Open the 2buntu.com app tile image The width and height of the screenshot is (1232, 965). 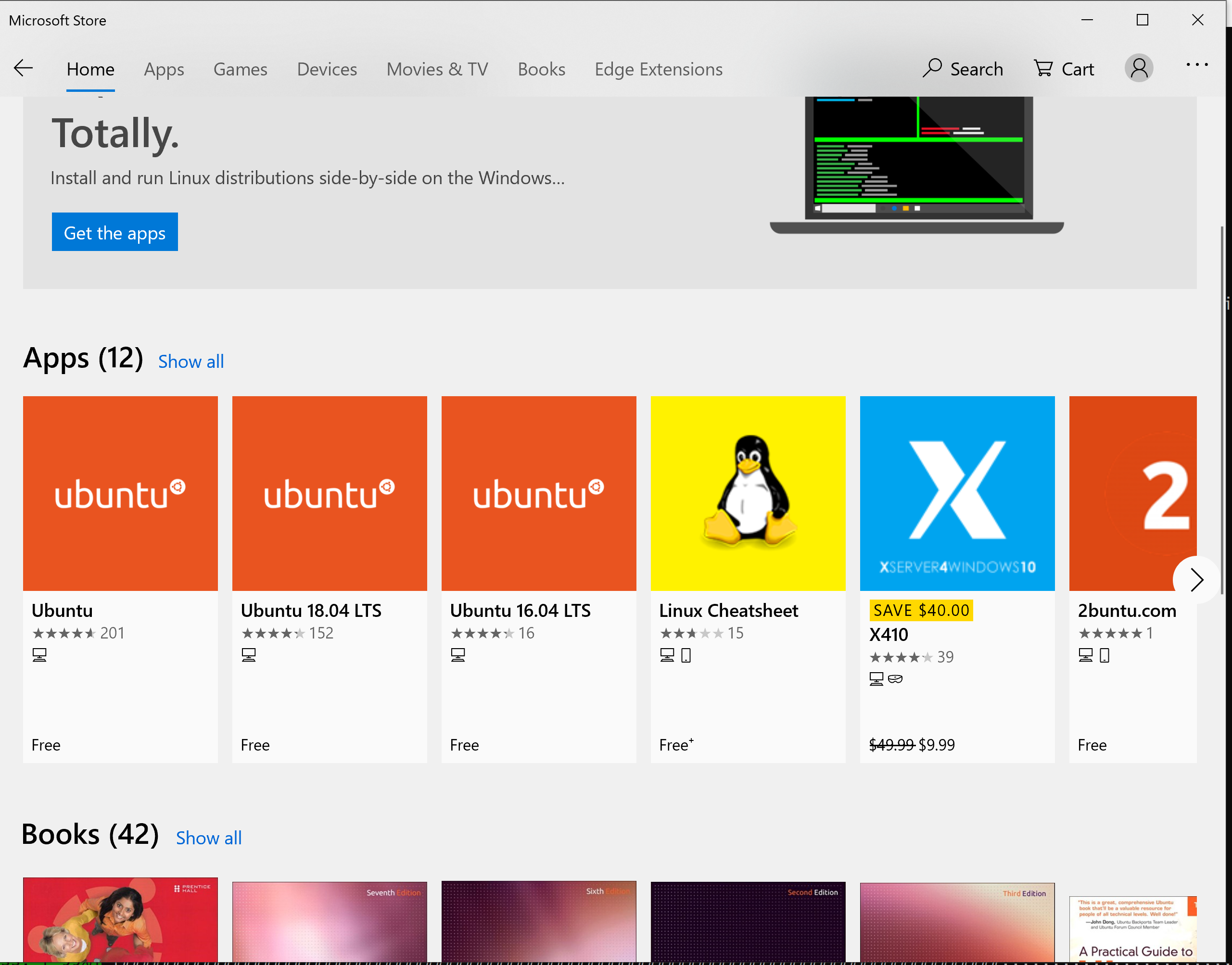(x=1132, y=493)
